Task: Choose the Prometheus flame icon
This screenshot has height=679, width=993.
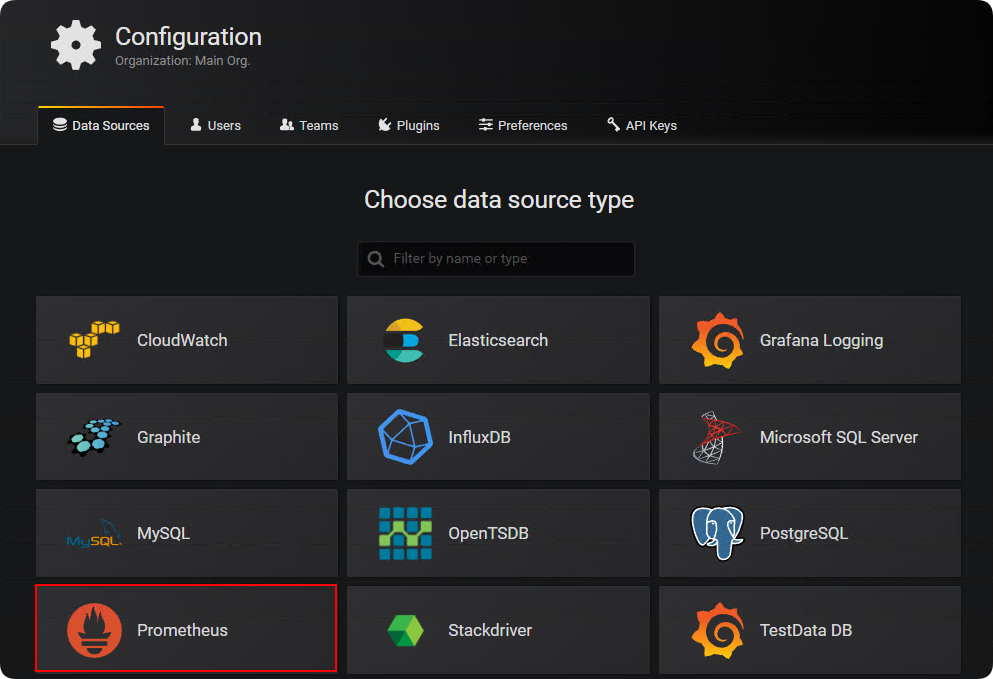Action: [x=94, y=630]
